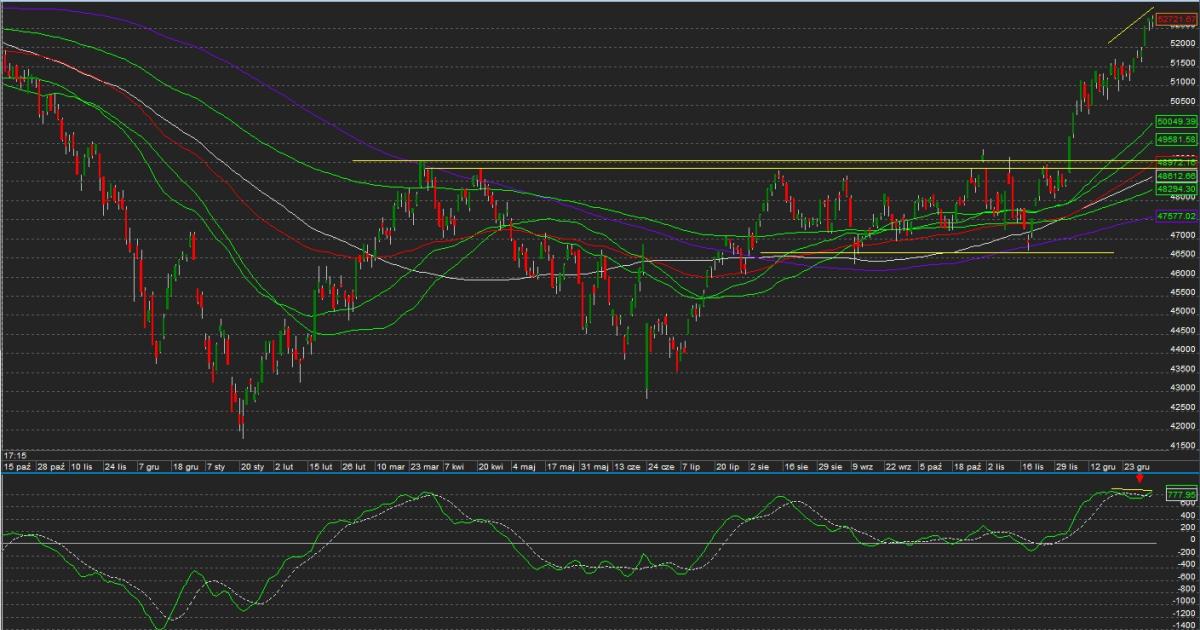Click the 52000 level on the price axis
Image resolution: width=1200 pixels, height=630 pixels.
click(1181, 43)
